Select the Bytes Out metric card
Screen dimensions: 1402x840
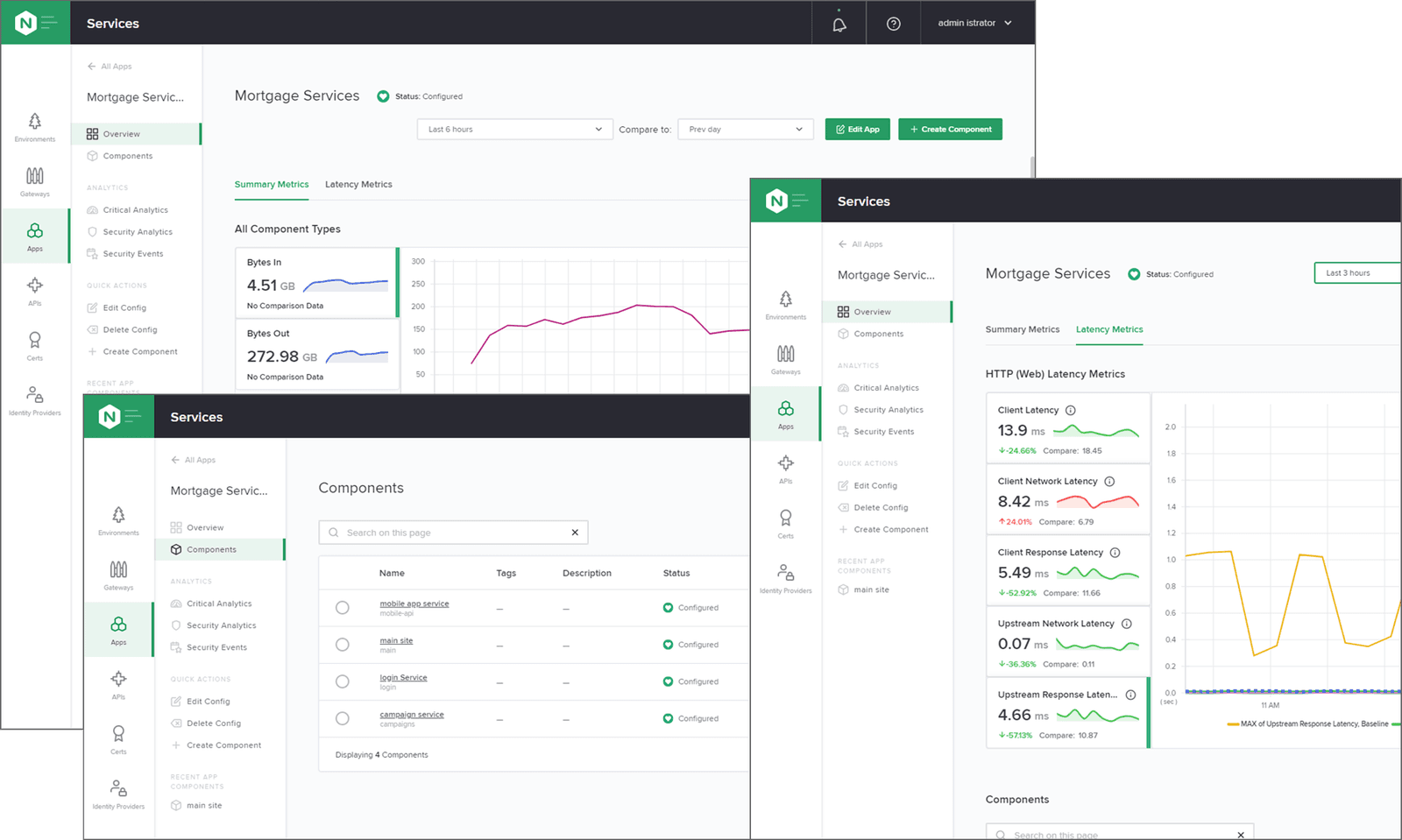(x=317, y=355)
